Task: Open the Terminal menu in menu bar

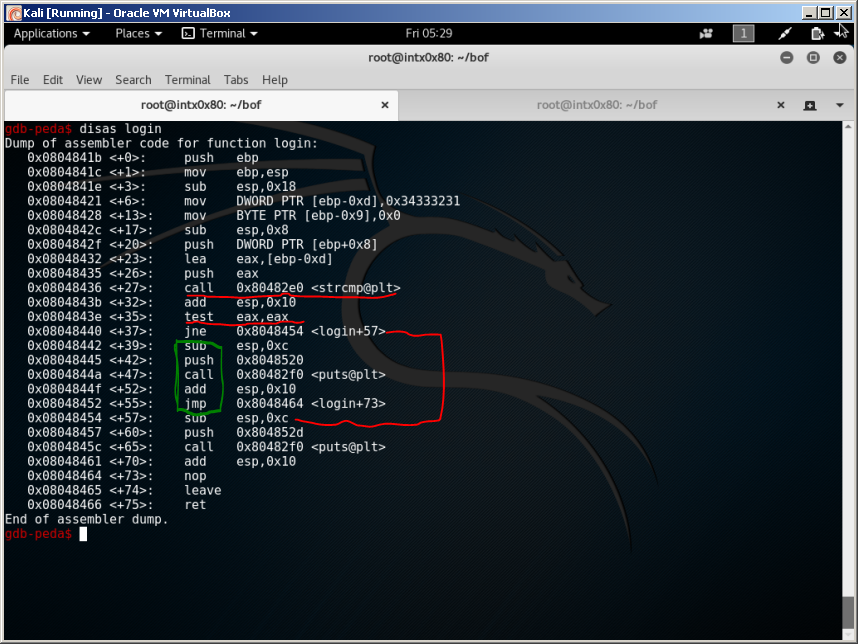Action: (188, 80)
